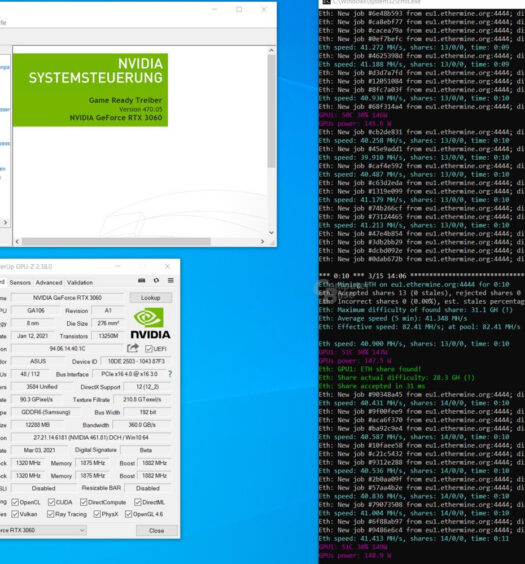
Task: Minimize the GPU-Z window
Action: [118, 267]
